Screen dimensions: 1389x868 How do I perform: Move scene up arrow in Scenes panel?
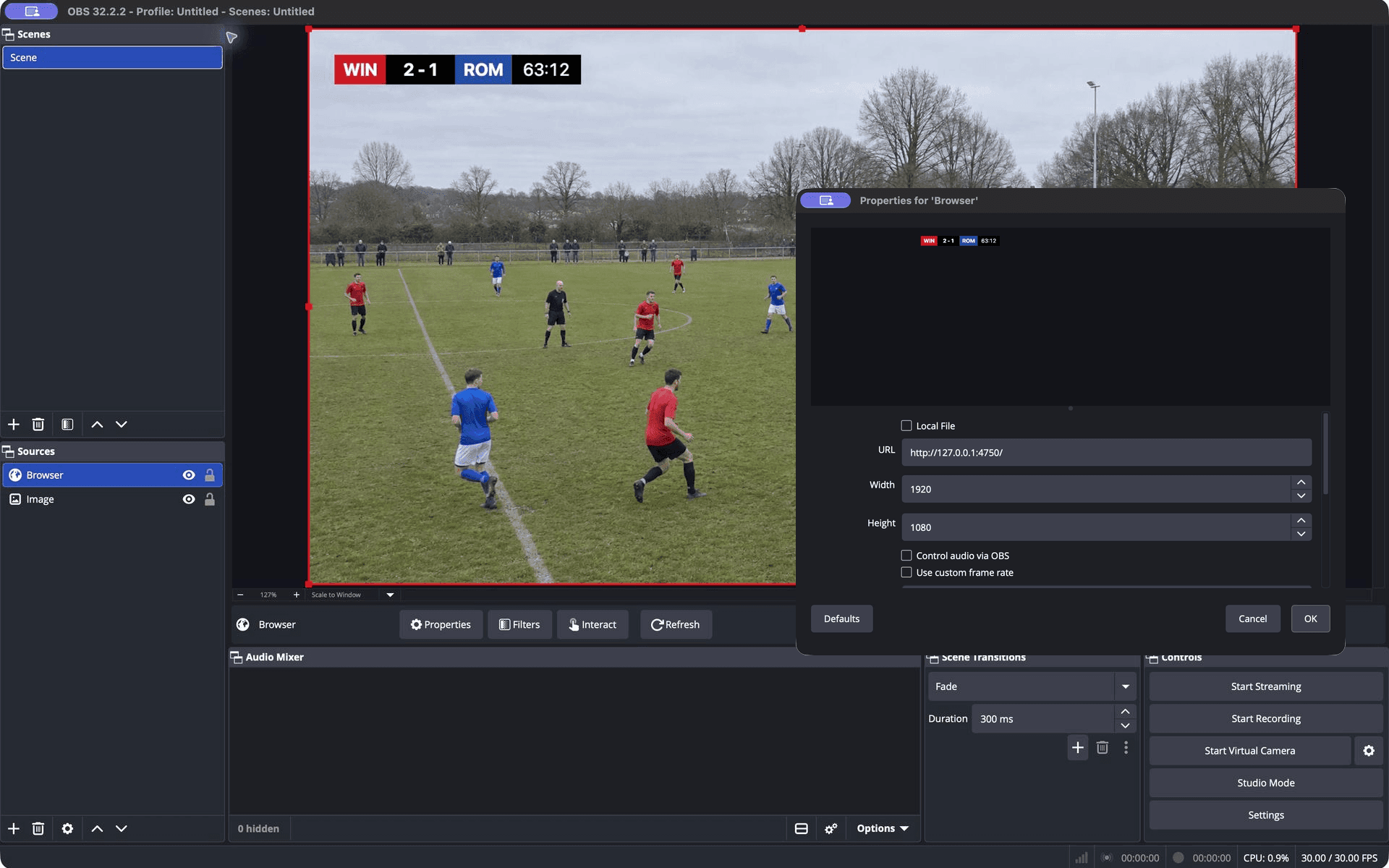pyautogui.click(x=97, y=425)
